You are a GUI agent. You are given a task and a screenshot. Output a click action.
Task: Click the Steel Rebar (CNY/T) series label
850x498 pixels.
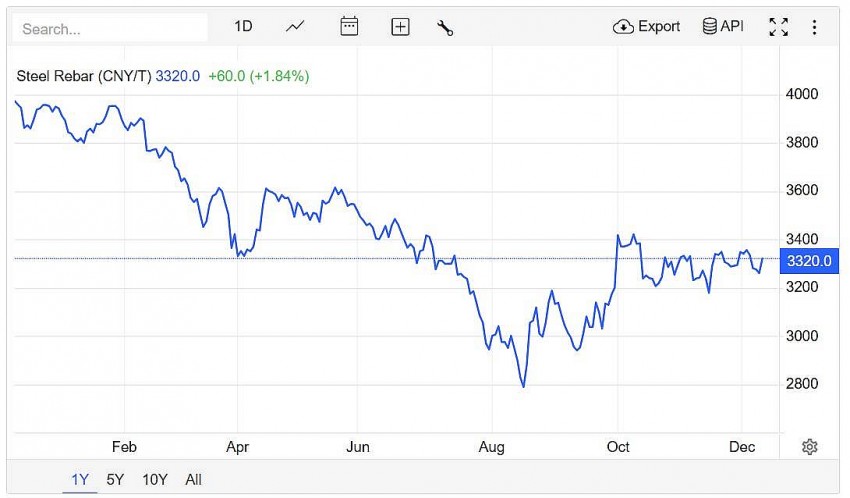point(83,76)
